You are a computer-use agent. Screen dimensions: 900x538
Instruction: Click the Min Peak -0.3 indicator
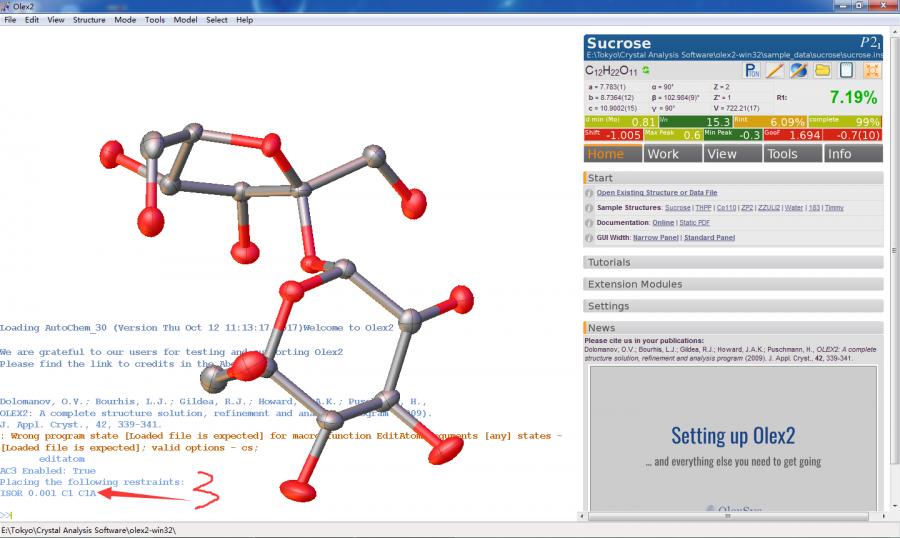[x=732, y=135]
